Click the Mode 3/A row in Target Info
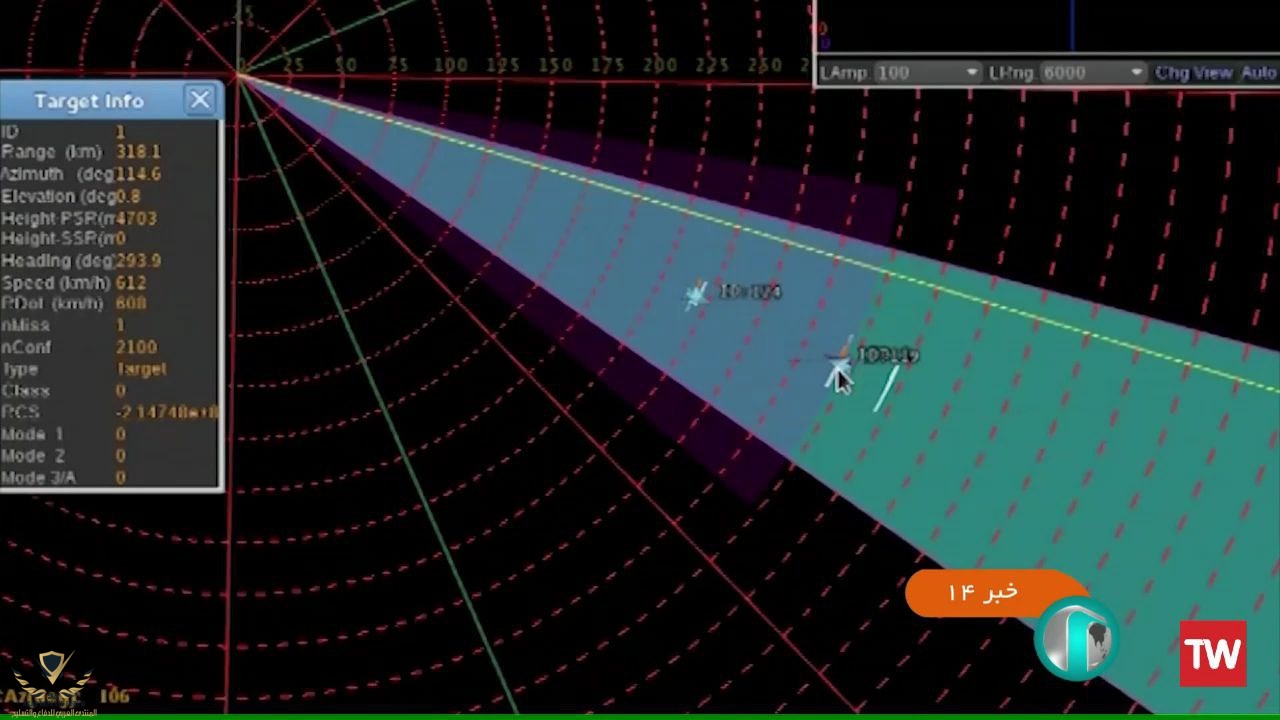The image size is (1280, 720). 60,478
